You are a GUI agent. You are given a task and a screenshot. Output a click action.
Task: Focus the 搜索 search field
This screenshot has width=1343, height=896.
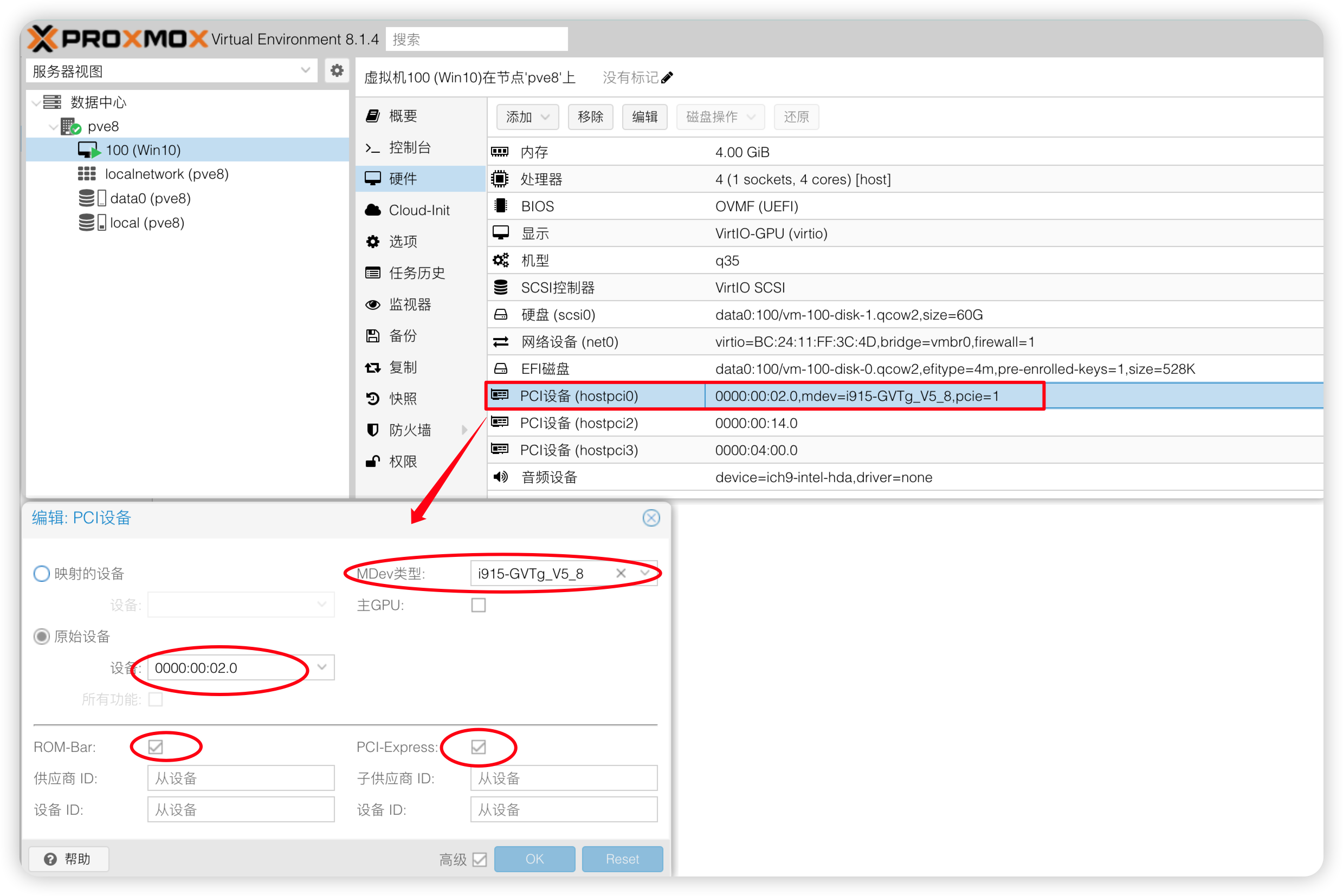pos(477,39)
